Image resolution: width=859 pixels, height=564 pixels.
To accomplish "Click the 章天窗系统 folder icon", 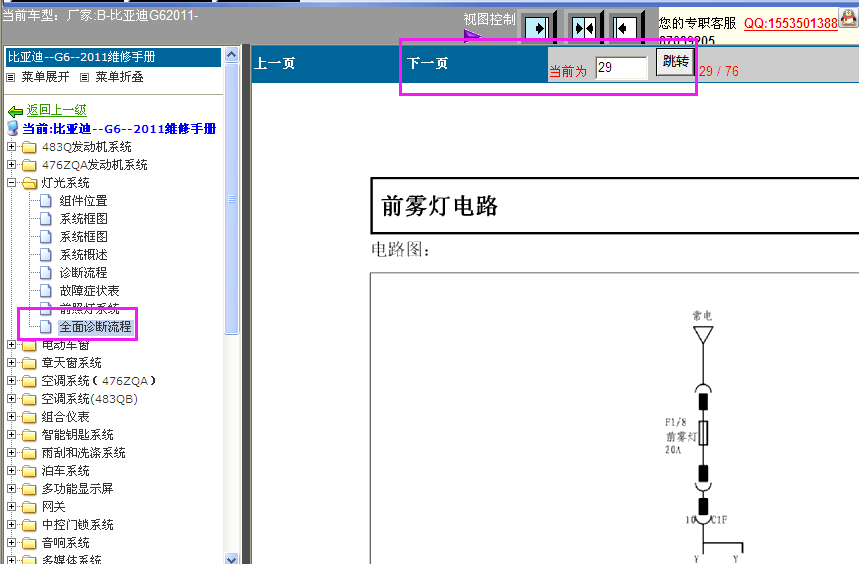I will pyautogui.click(x=29, y=363).
